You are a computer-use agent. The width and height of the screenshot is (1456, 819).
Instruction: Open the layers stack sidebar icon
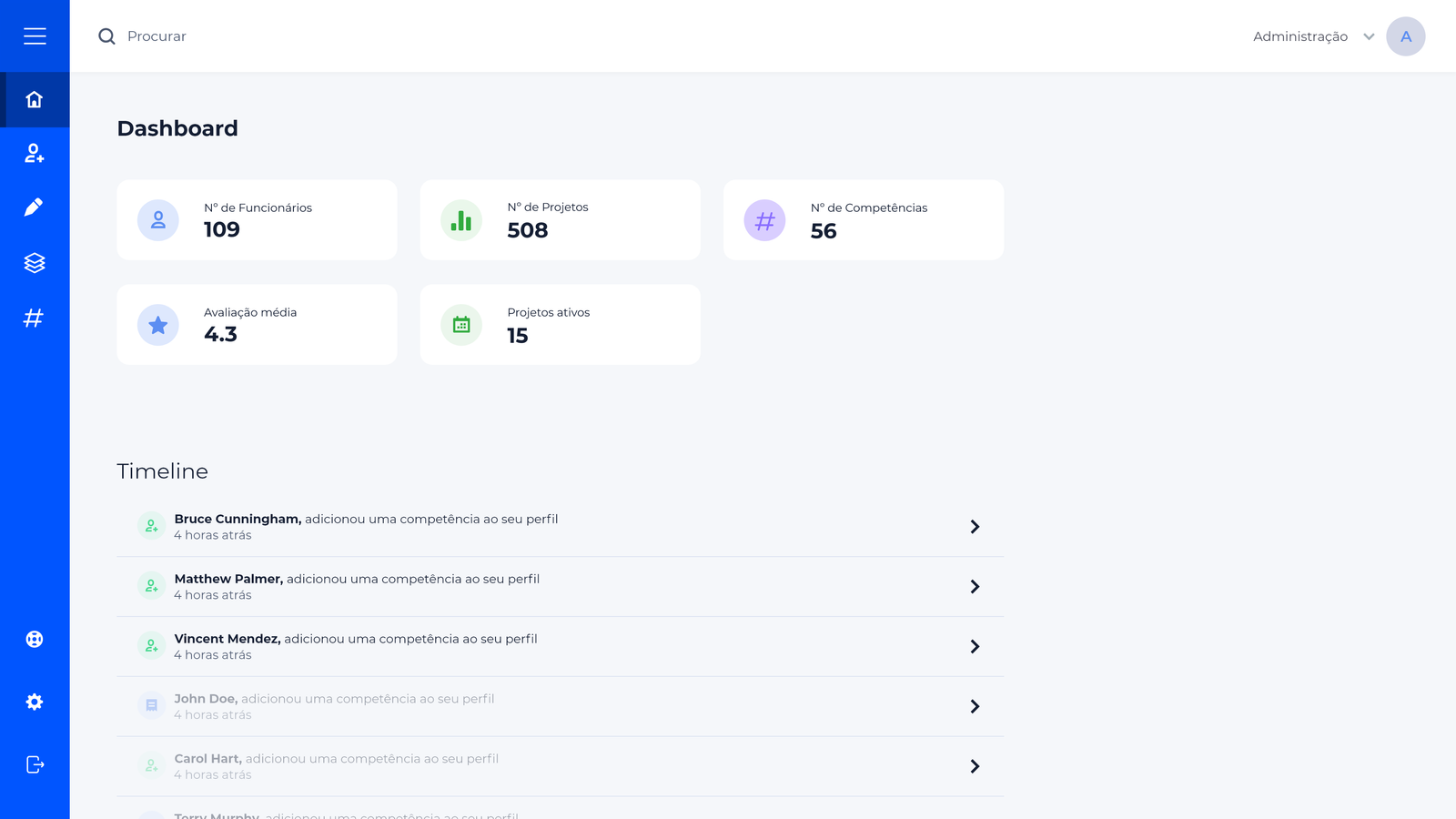point(35,263)
